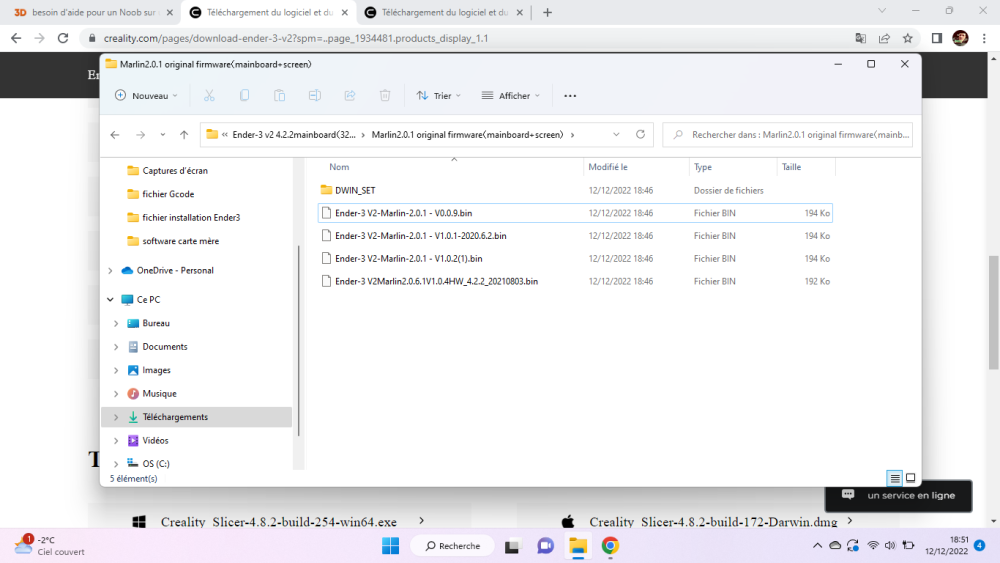1000x563 pixels.
Task: Bookmark this page with the star icon
Action: pos(908,38)
